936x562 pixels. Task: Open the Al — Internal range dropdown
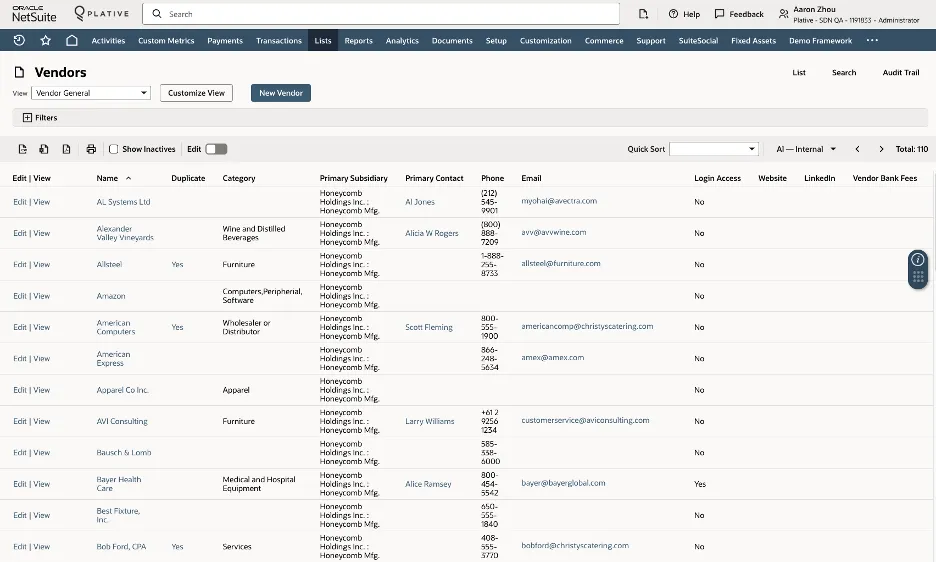pos(806,149)
